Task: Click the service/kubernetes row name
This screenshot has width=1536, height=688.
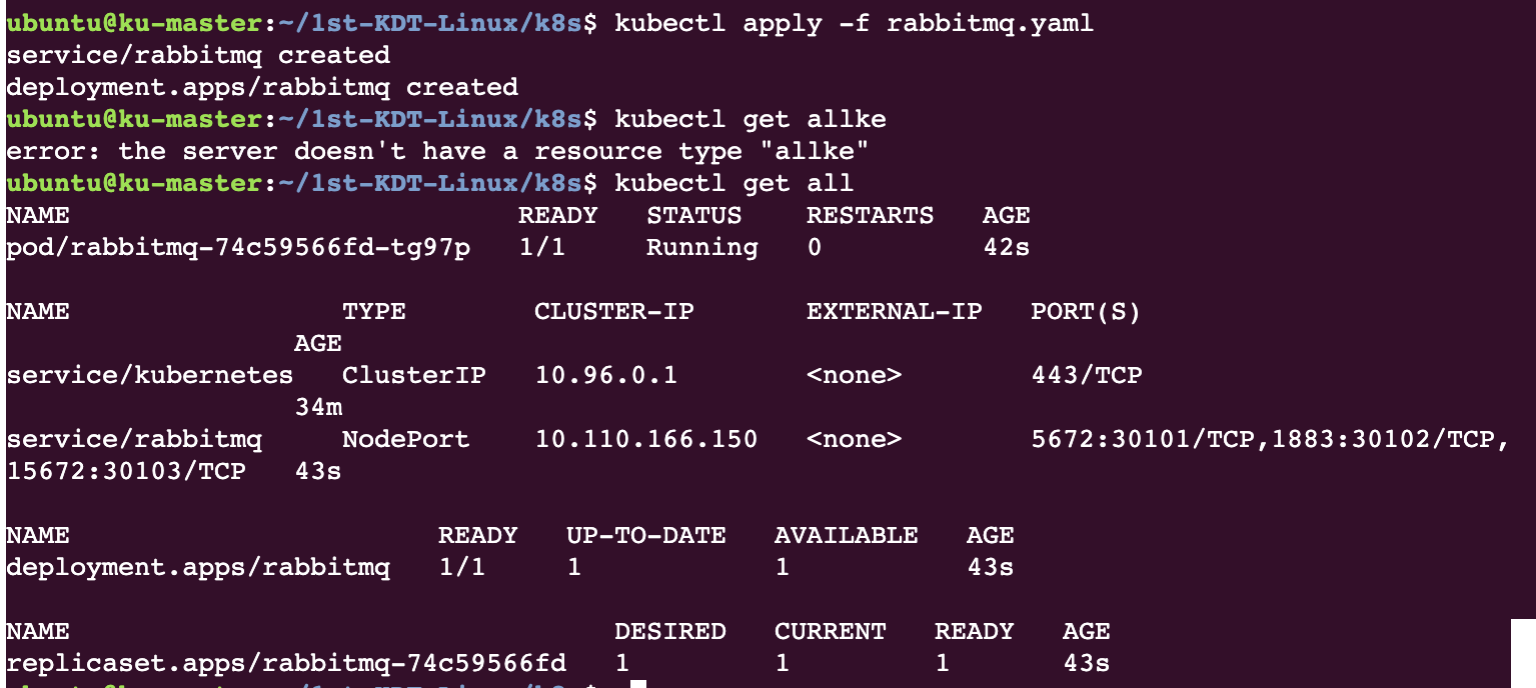Action: tap(150, 375)
